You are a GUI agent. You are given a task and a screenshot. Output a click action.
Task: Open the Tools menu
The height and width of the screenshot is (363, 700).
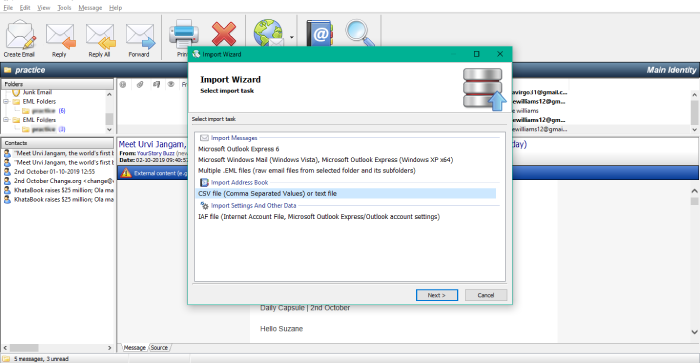point(64,8)
